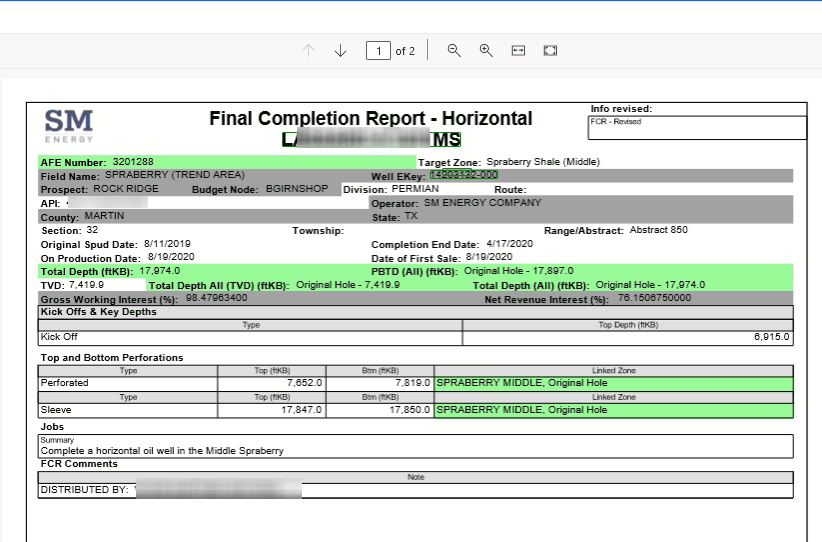822x542 pixels.
Task: Click the SM Energy logo
Action: point(69,126)
